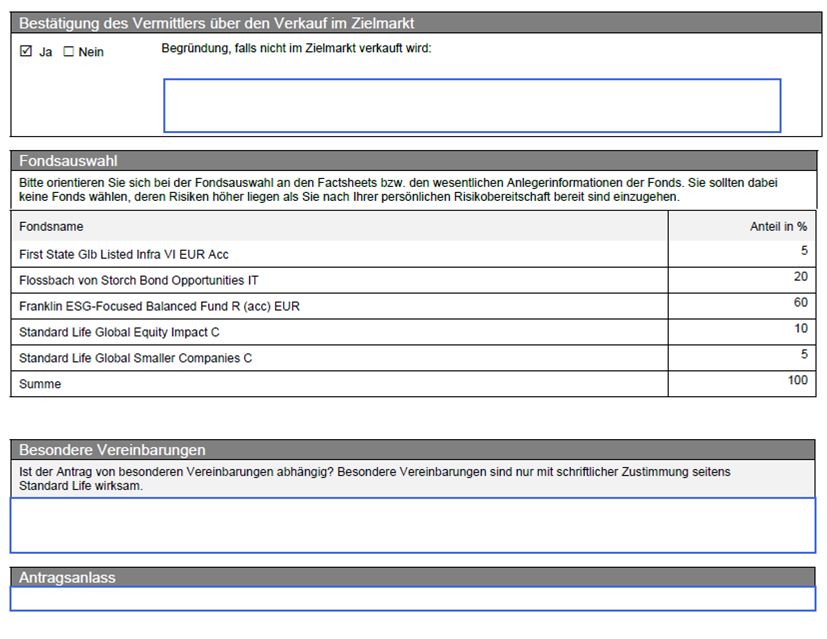Viewport: 827px width, 639px height.
Task: Check the Nein checkbox
Action: coord(69,51)
